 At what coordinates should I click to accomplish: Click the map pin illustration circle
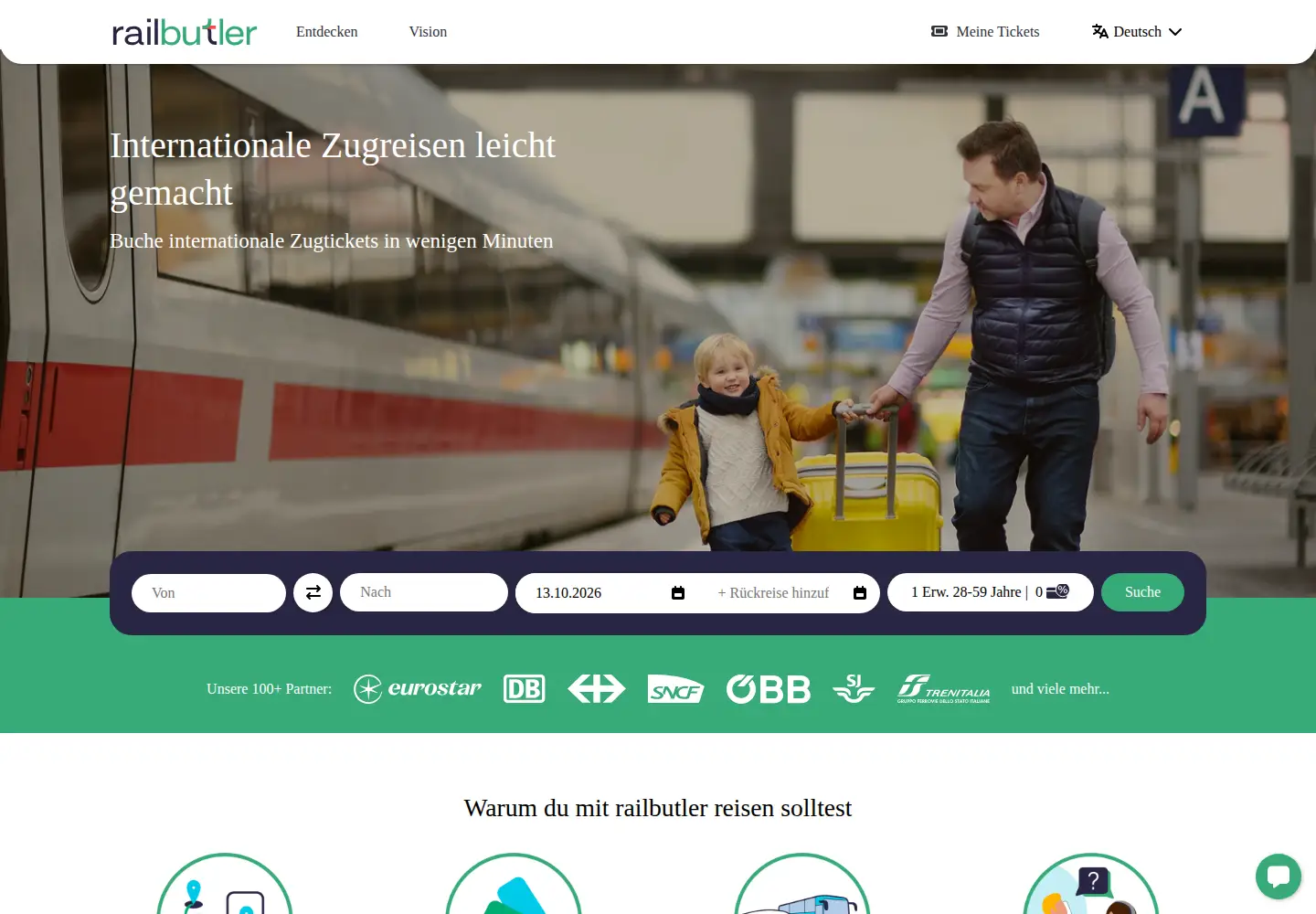pos(225,884)
